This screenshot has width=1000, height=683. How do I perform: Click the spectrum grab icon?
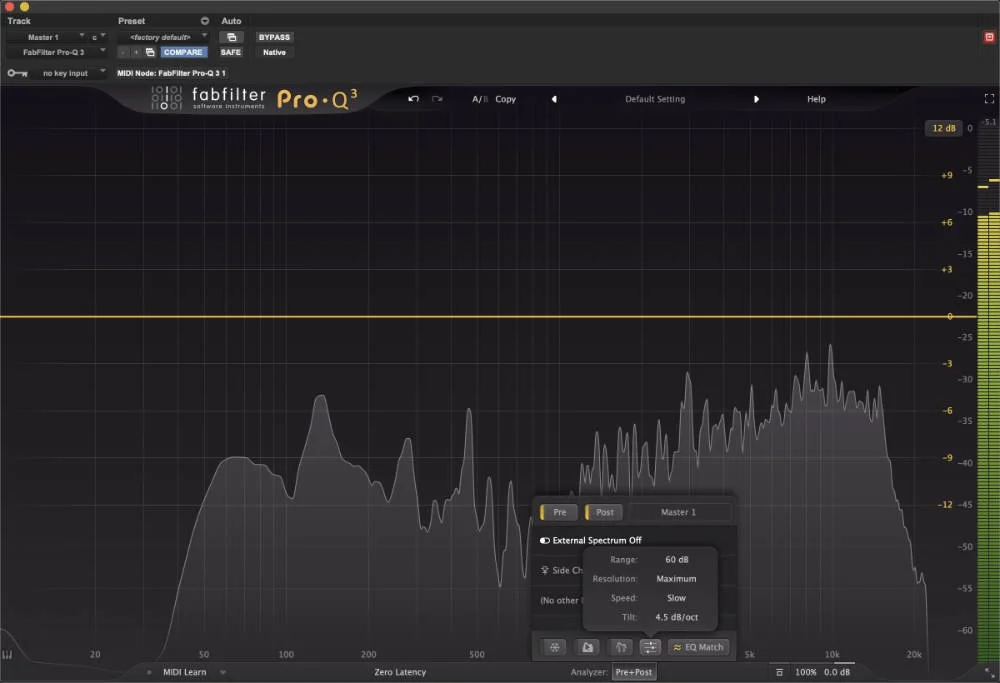point(586,647)
